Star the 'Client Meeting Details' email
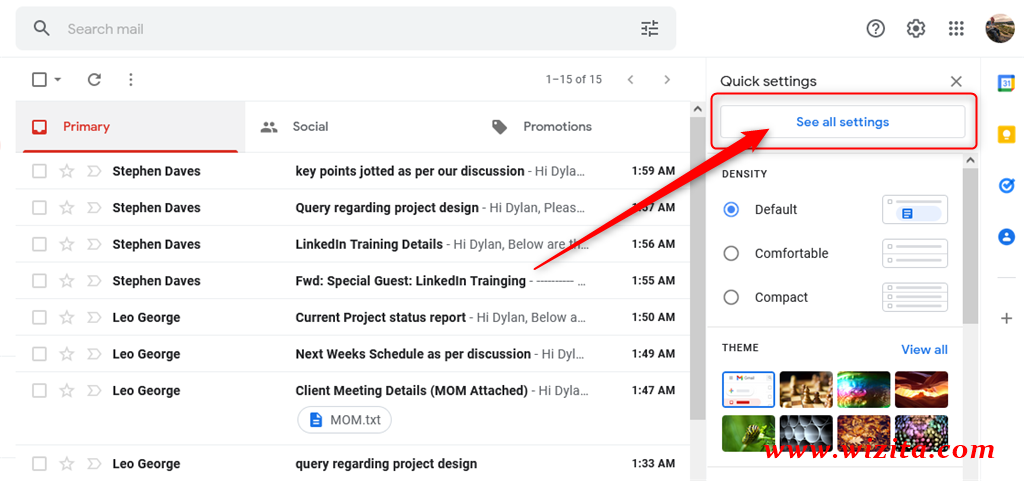 [67, 390]
